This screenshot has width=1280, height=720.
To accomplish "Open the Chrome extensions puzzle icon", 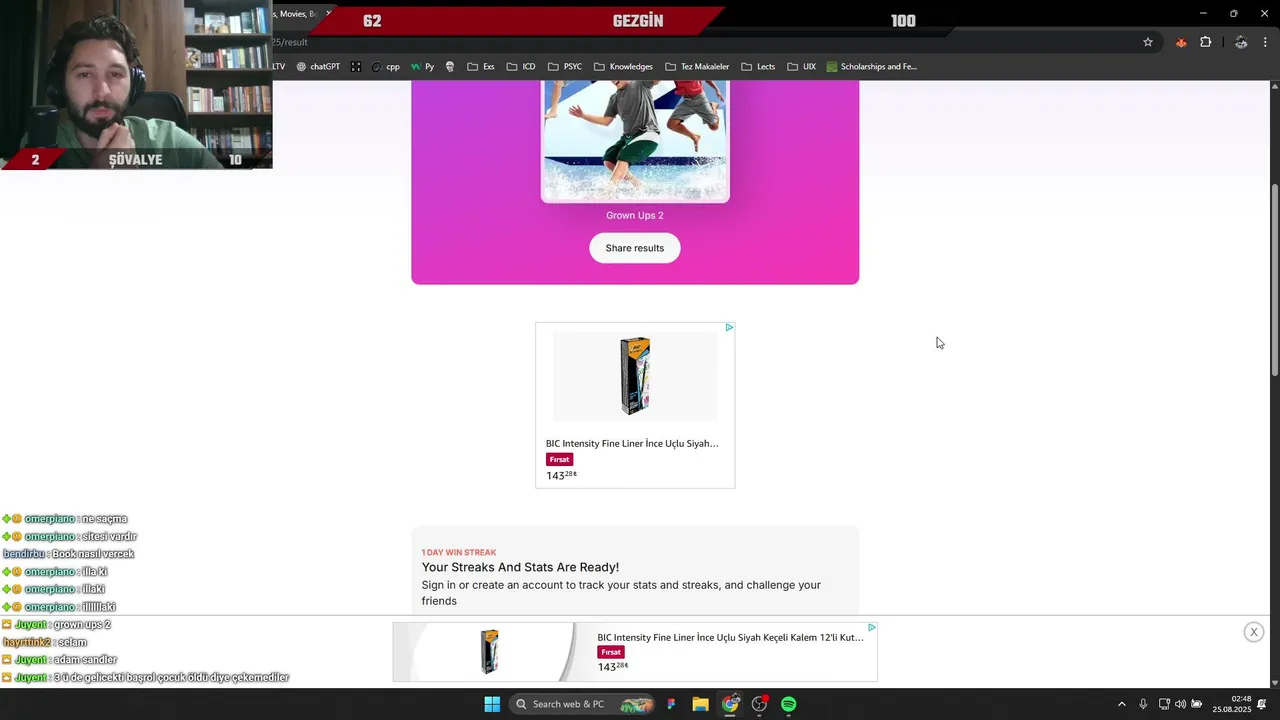I will [x=1206, y=42].
